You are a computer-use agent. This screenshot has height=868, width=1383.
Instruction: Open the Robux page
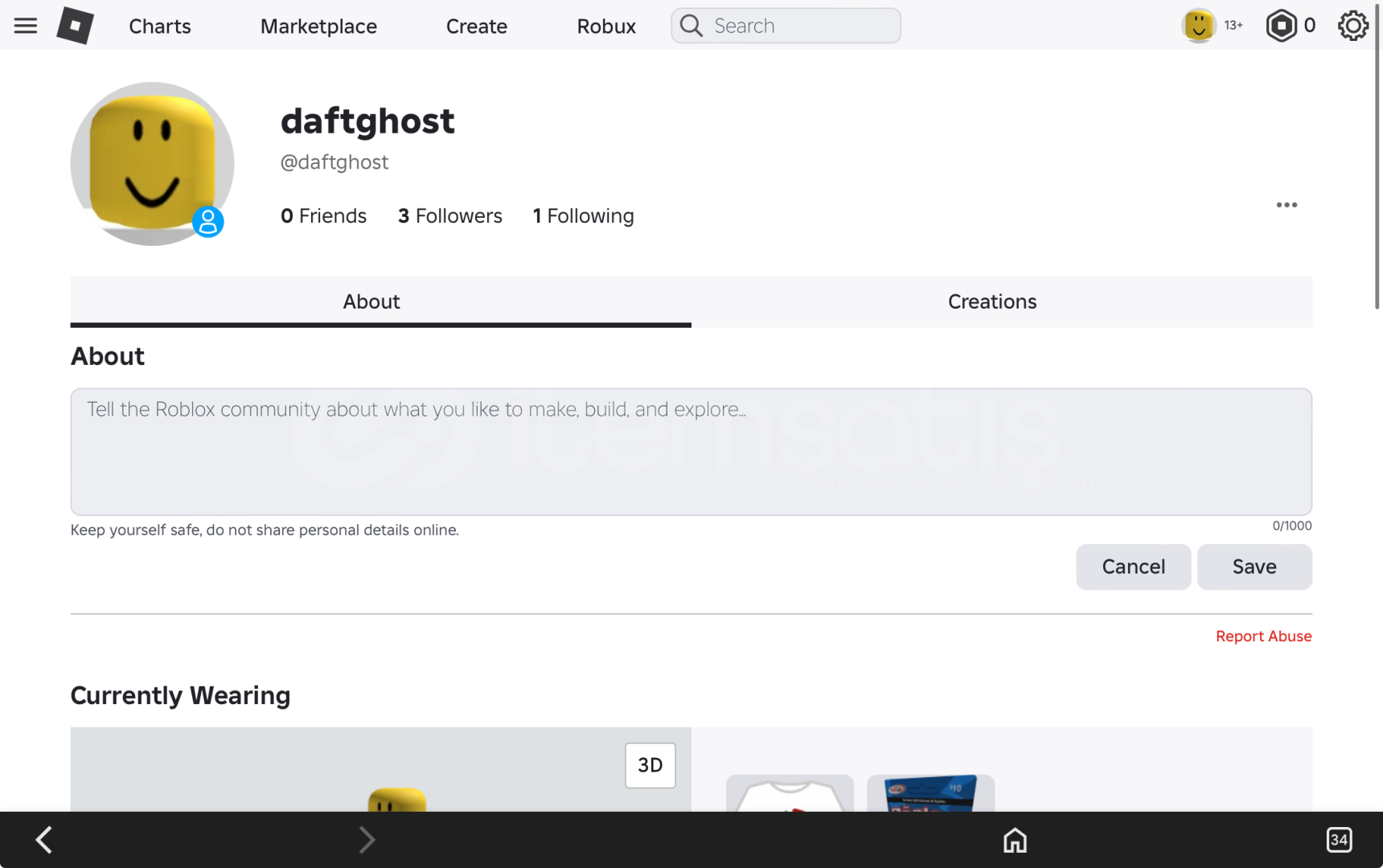point(606,27)
